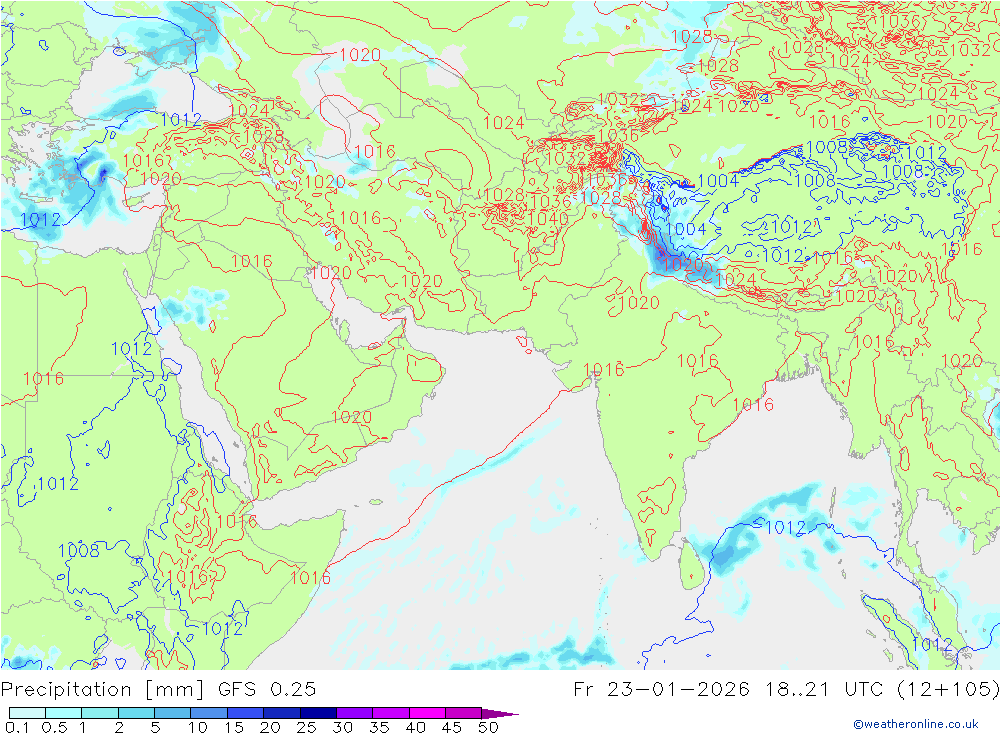The height and width of the screenshot is (733, 1000).
Task: Click the '1040' isobar pressure label
Action: 548,219
